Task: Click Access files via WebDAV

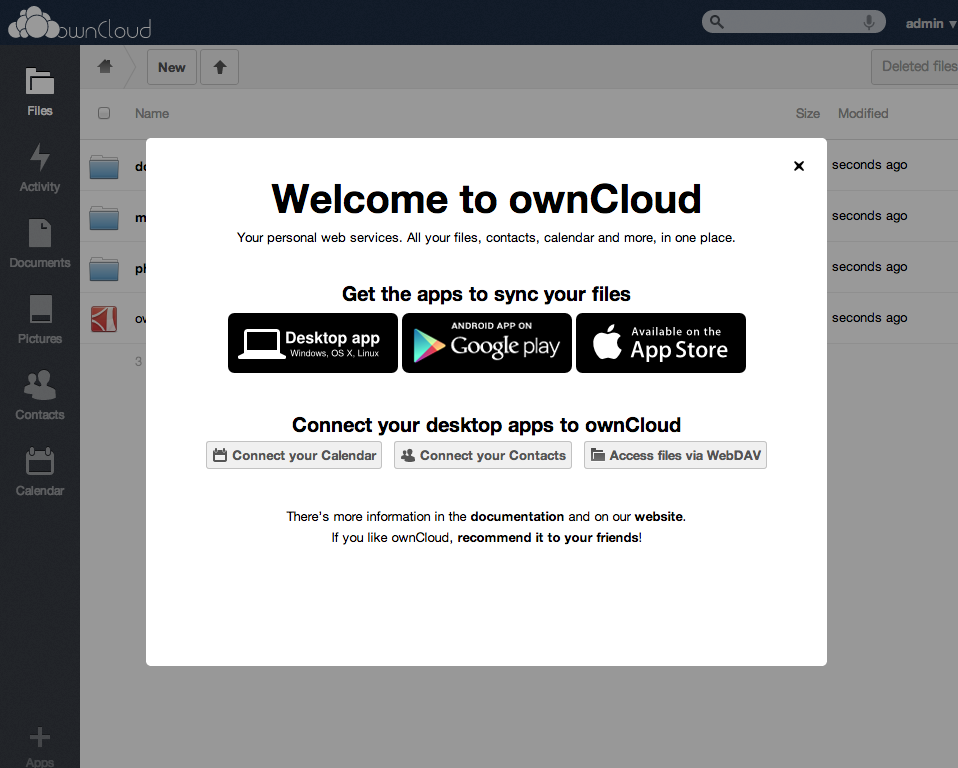Action: [x=675, y=455]
